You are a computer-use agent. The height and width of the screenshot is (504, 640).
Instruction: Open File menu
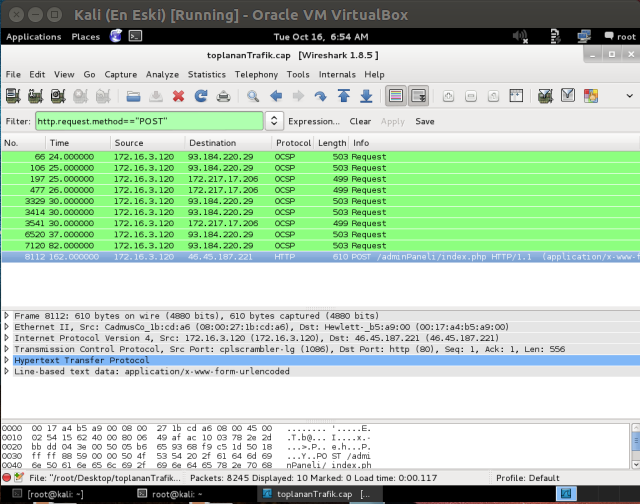pos(13,74)
